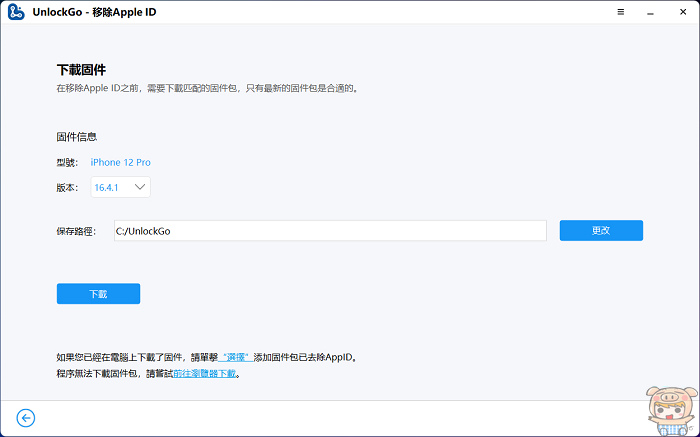The image size is (700, 437).
Task: Click the "選擇" link to add firmware
Action: click(x=236, y=358)
